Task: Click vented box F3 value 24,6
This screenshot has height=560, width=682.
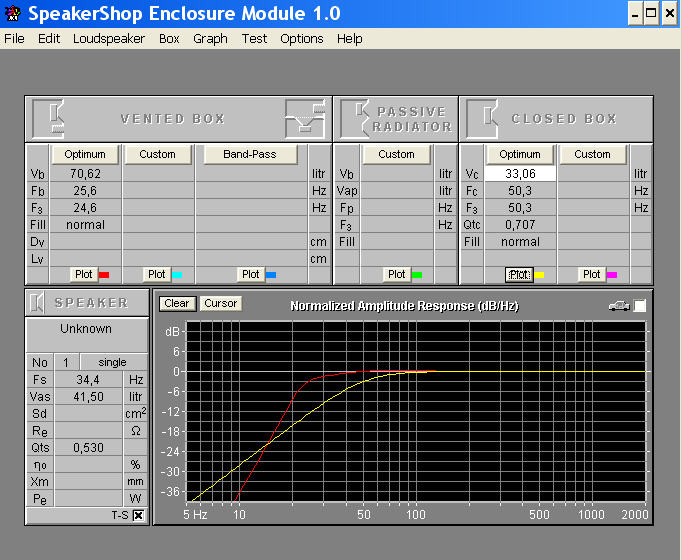Action: coord(85,208)
